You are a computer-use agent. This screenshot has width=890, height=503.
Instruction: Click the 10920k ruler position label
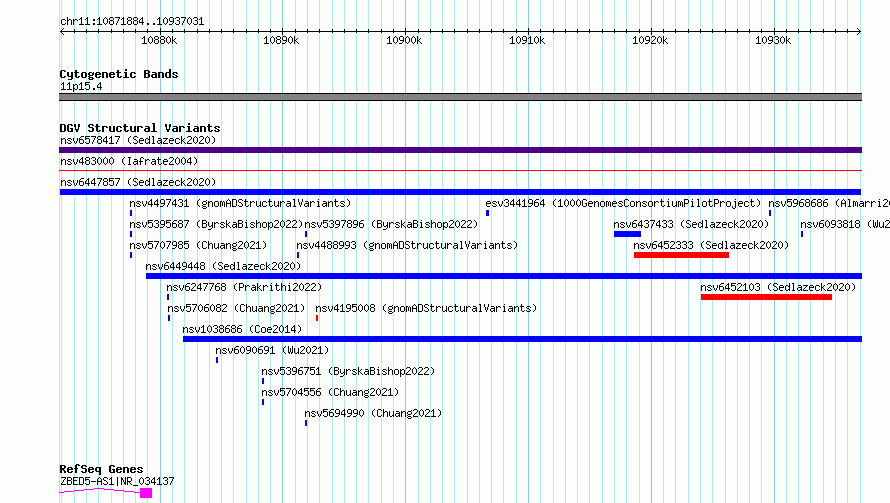click(650, 40)
